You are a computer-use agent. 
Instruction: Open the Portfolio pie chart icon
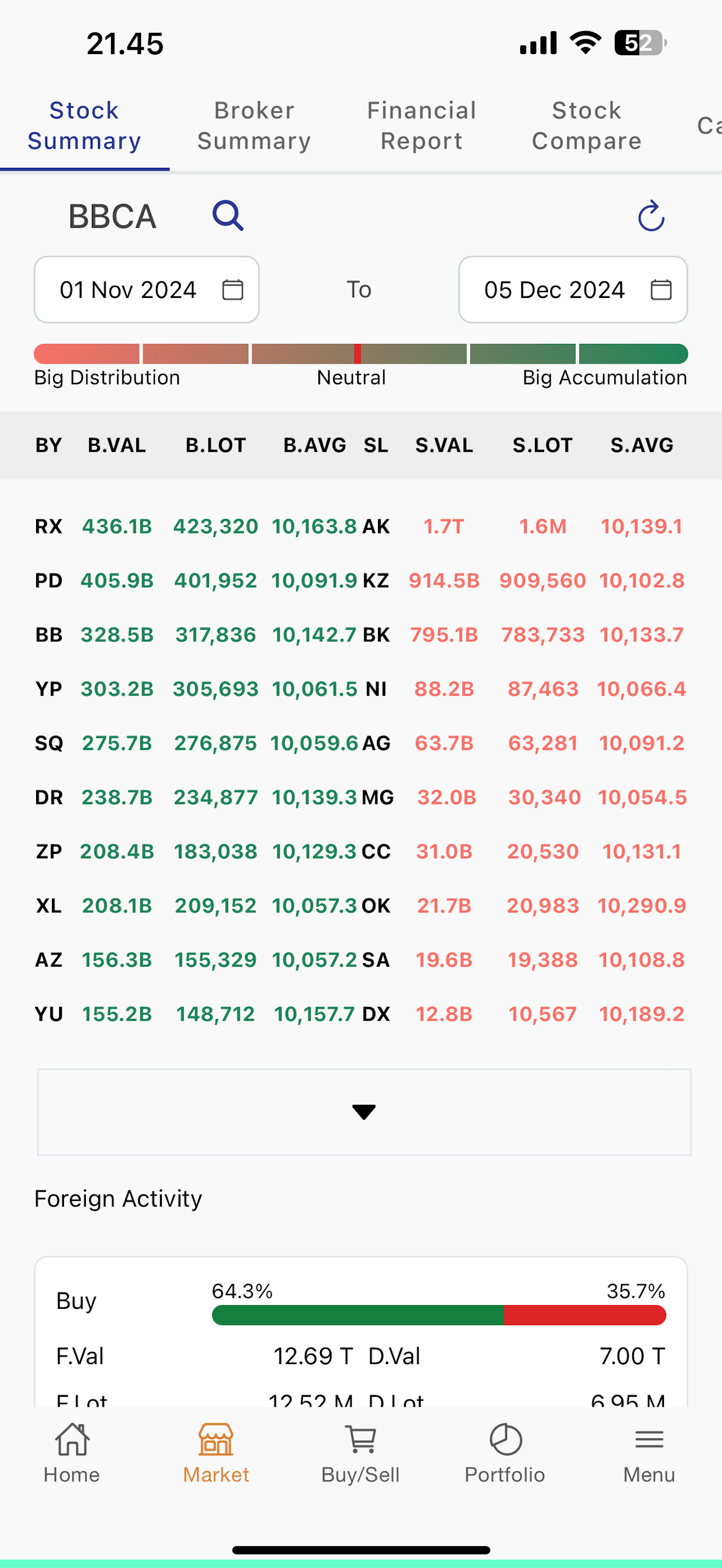click(505, 1440)
